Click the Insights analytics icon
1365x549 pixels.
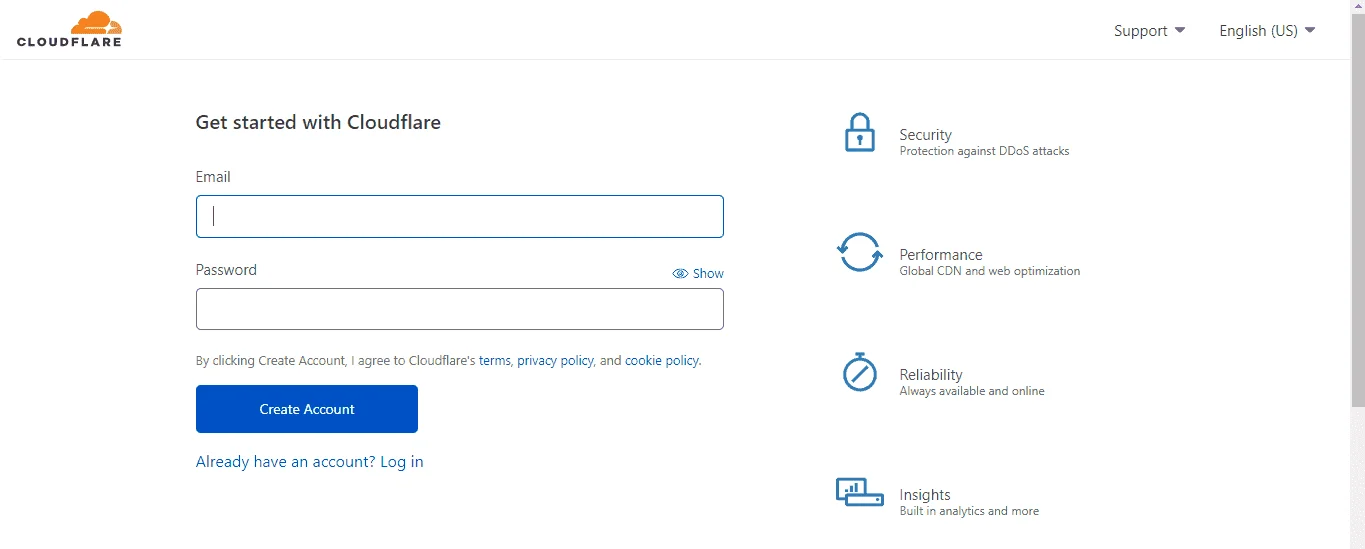pos(860,492)
